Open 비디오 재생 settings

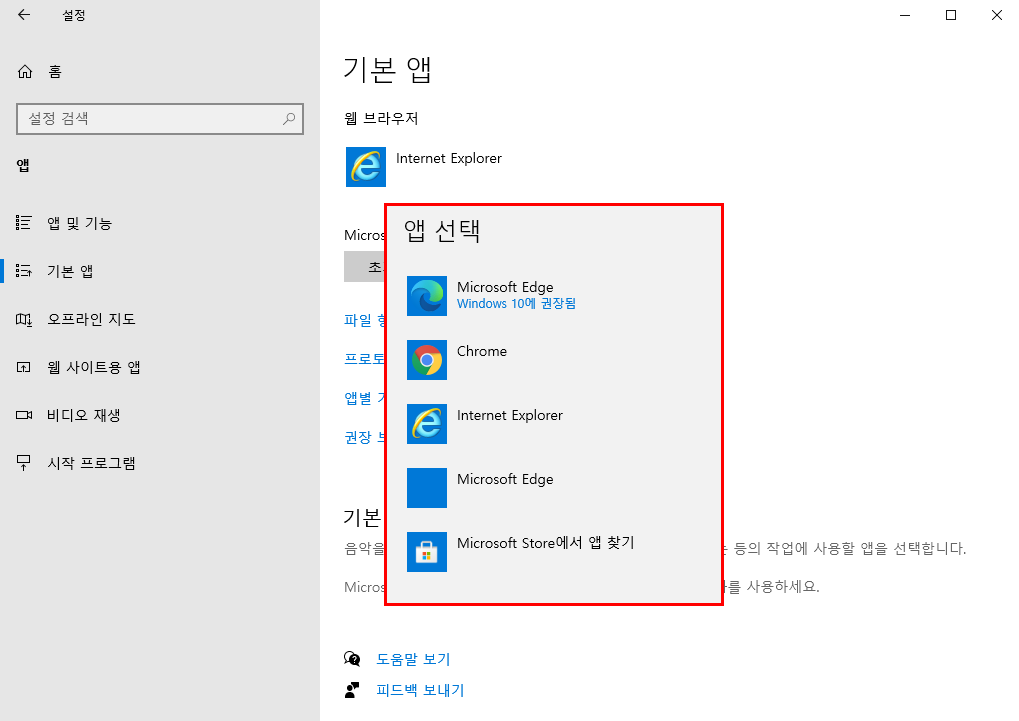click(x=68, y=415)
